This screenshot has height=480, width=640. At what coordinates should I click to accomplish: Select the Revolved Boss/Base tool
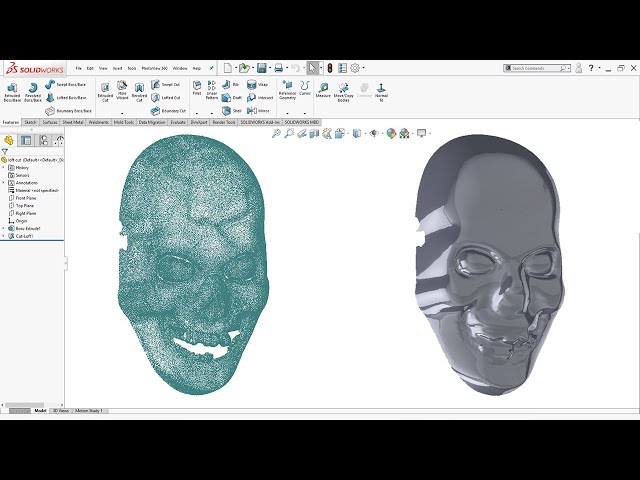point(33,92)
